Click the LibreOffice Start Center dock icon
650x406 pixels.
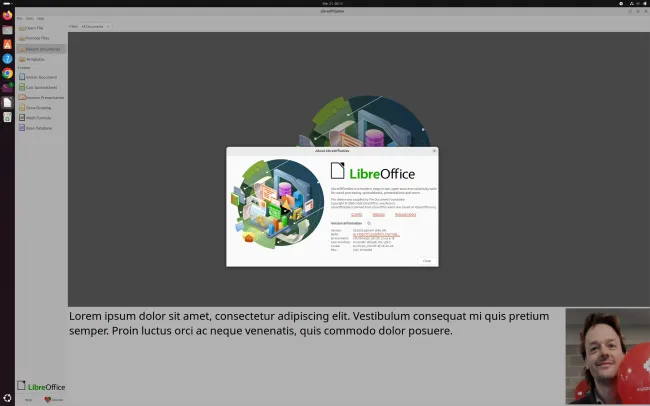click(x=7, y=102)
